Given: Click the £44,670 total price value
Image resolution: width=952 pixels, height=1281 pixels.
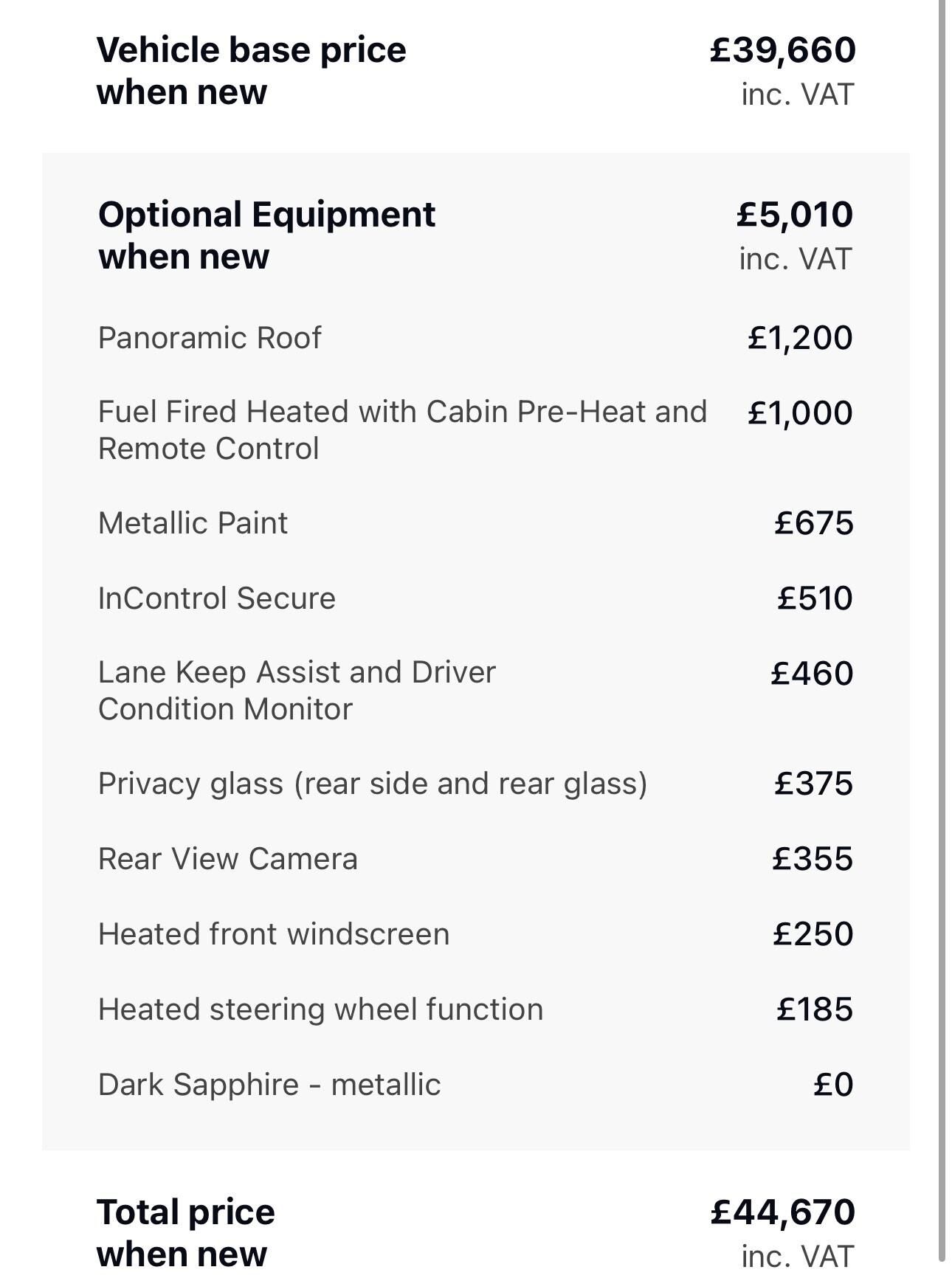Looking at the screenshot, I should pos(782,1212).
